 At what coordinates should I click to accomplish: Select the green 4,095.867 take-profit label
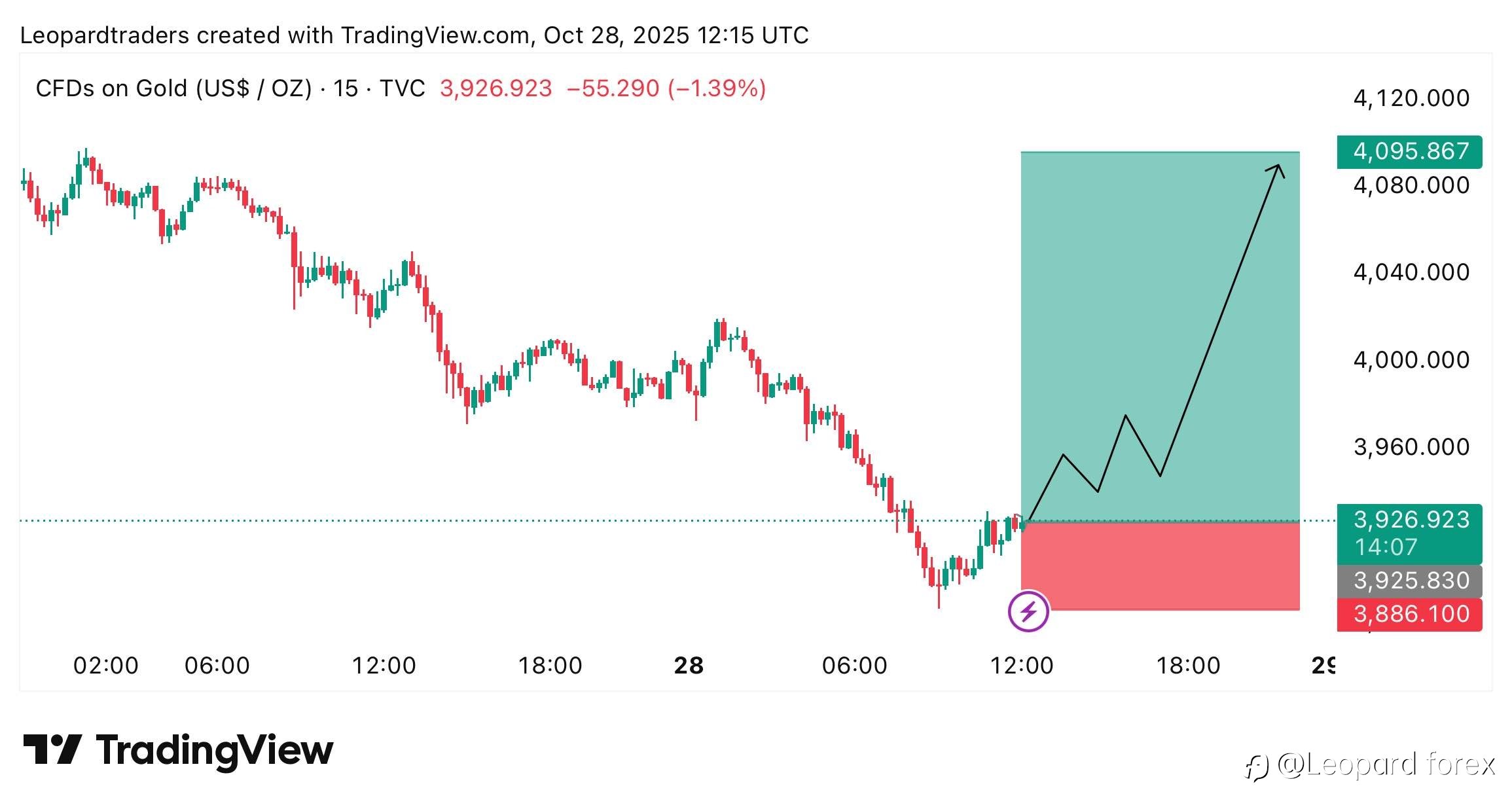[1409, 152]
